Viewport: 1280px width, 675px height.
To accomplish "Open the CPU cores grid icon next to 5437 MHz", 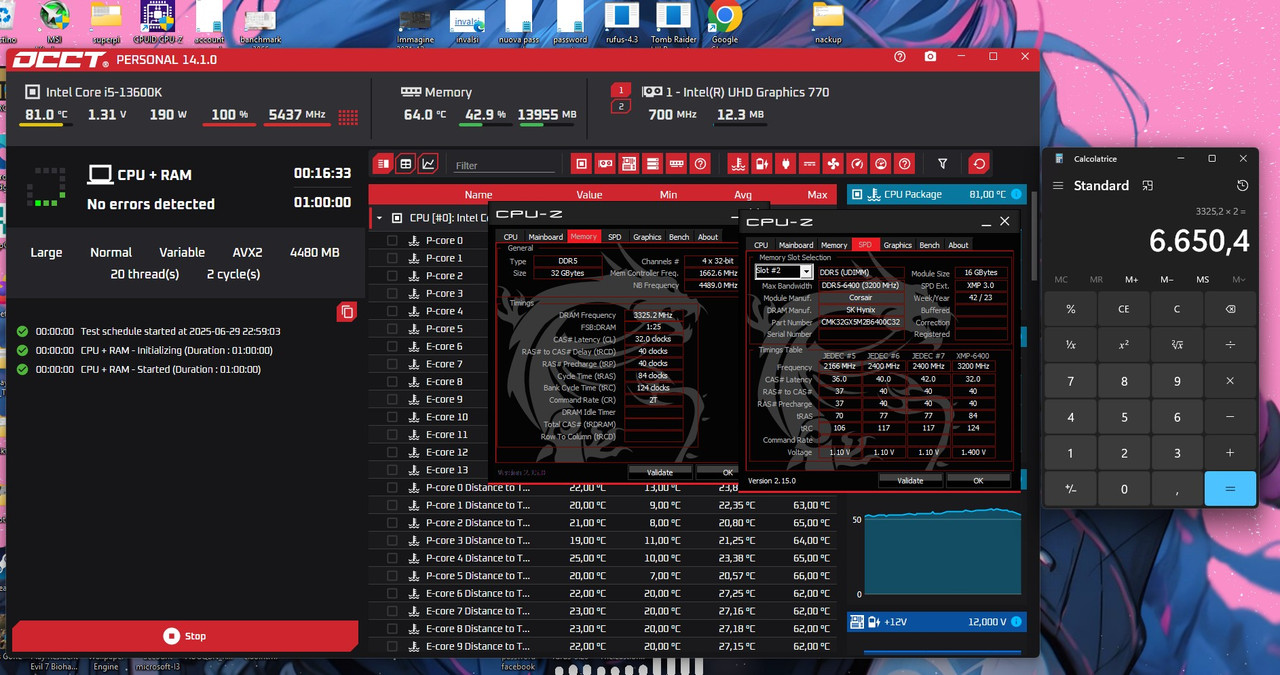I will click(348, 117).
